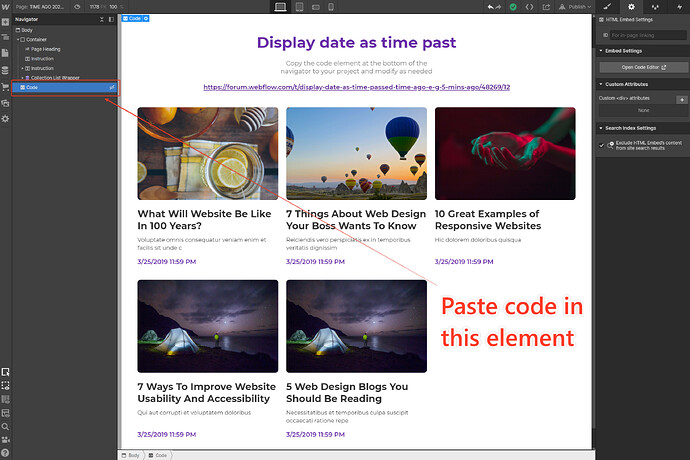Open the Ecommerce cart panel
Screen dimensions: 690x460
[x=5, y=87]
